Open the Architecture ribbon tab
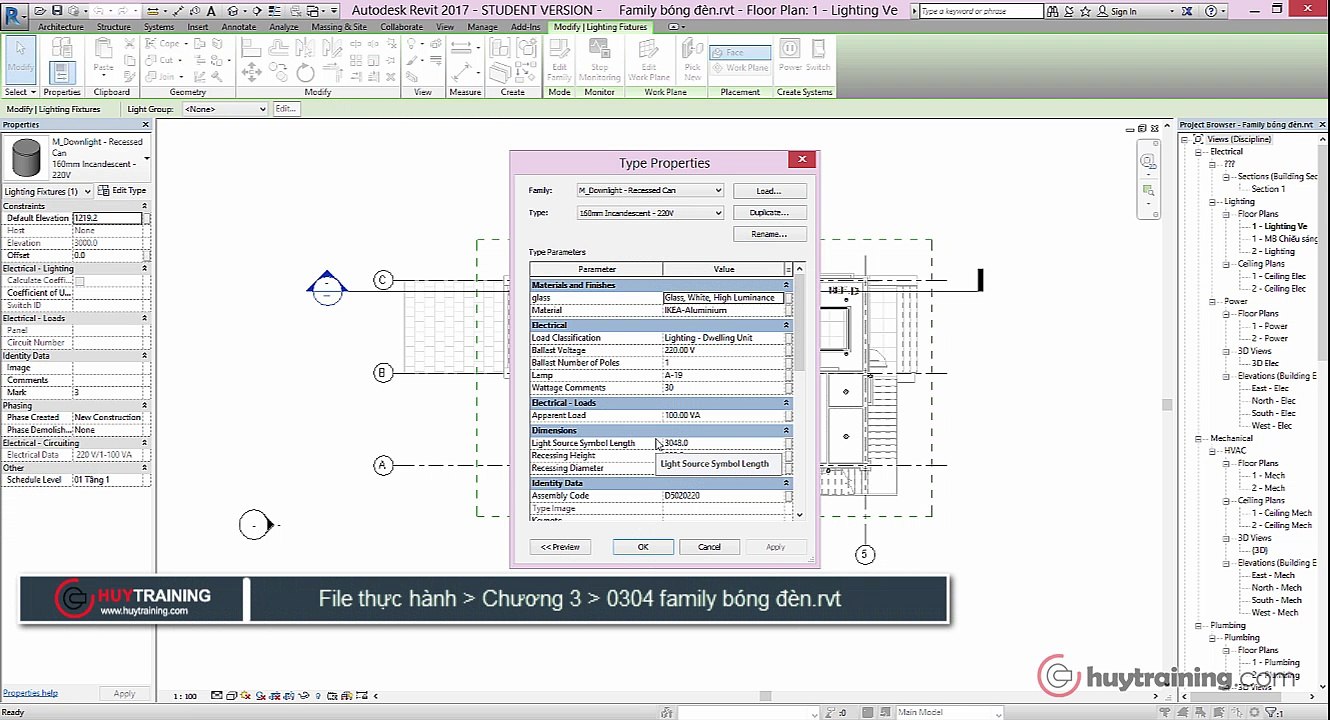Image resolution: width=1330 pixels, height=720 pixels. pyautogui.click(x=61, y=27)
